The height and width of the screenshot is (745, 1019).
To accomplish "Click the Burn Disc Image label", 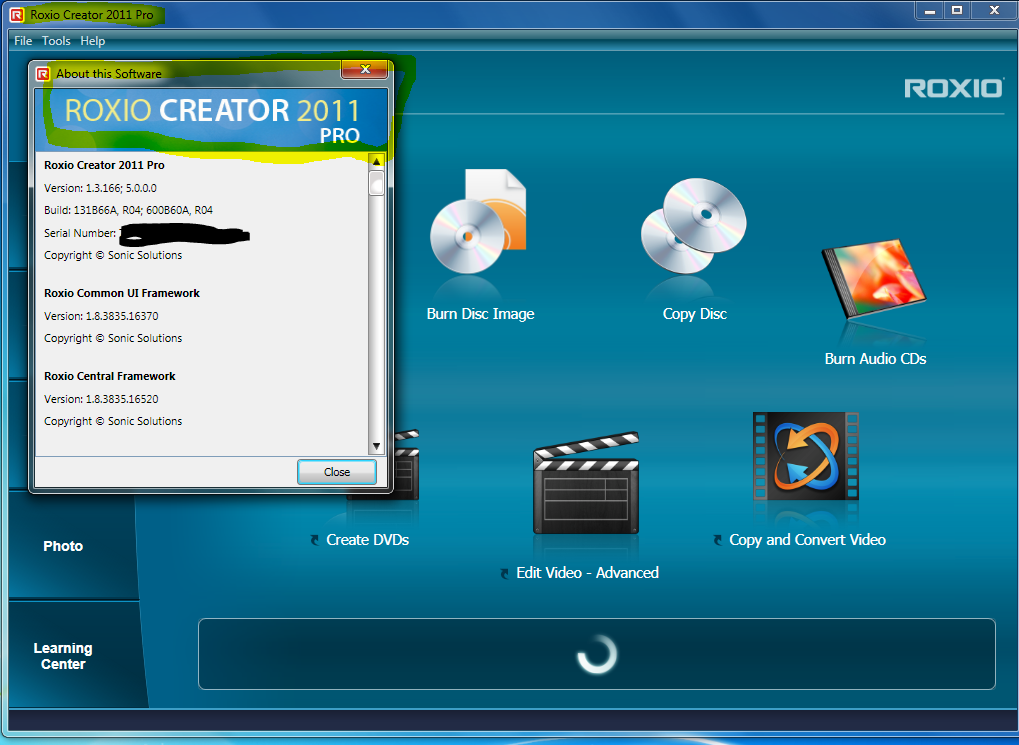I will (480, 314).
